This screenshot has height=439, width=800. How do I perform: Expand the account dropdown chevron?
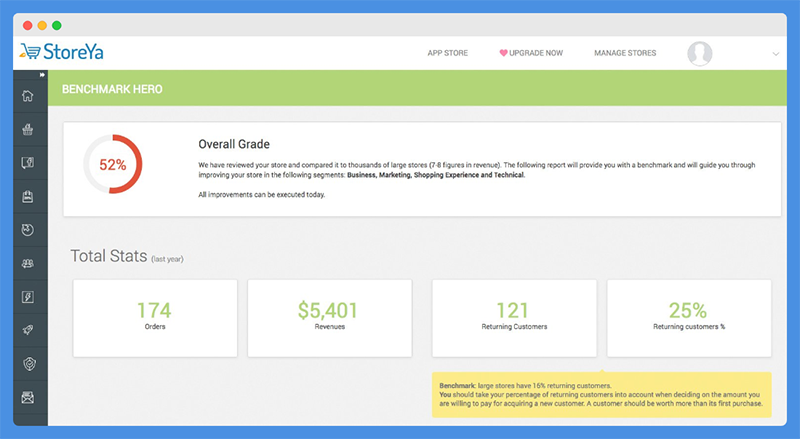coord(776,54)
